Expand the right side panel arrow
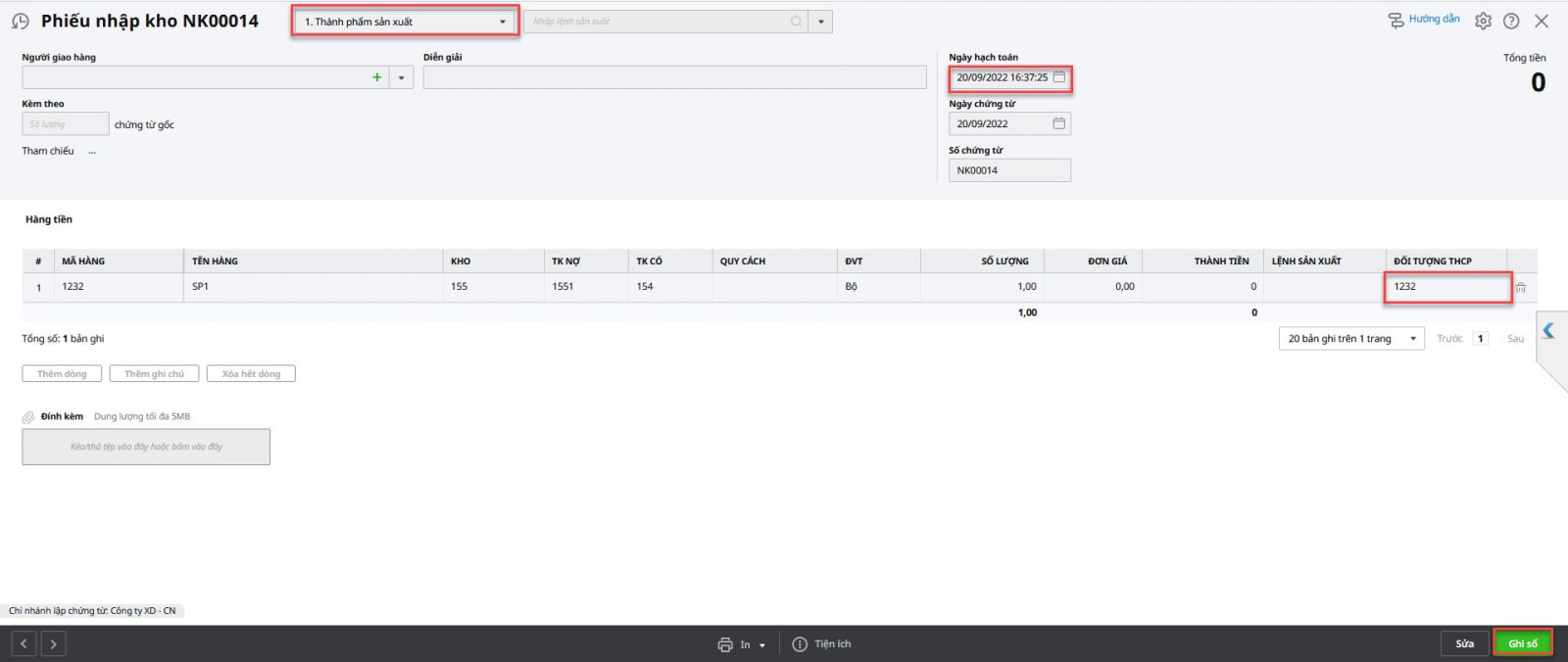The image size is (1568, 662). (1548, 331)
